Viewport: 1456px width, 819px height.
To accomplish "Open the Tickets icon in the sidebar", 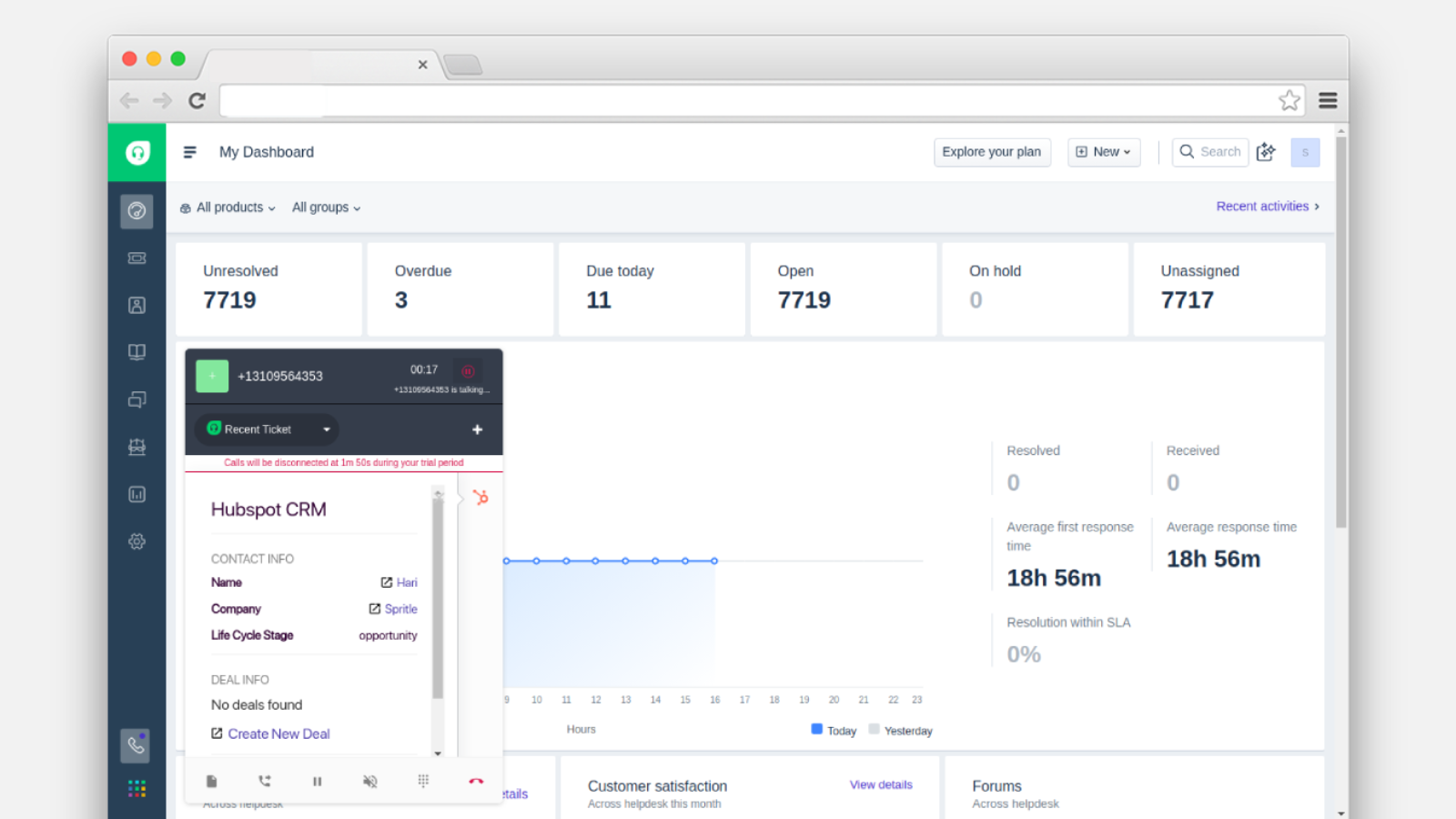I will click(136, 258).
